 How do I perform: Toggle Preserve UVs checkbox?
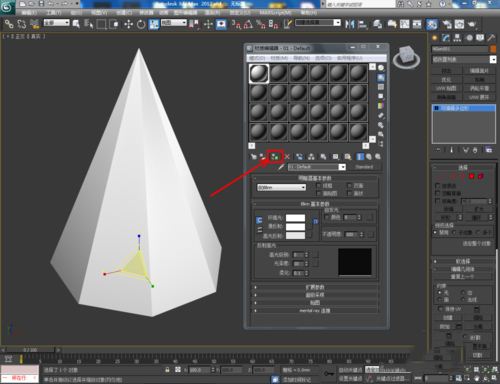[440, 309]
